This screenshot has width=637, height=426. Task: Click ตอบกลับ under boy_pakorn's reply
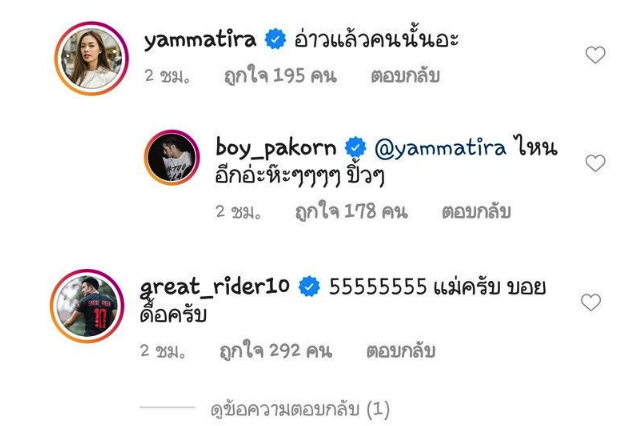pos(476,212)
